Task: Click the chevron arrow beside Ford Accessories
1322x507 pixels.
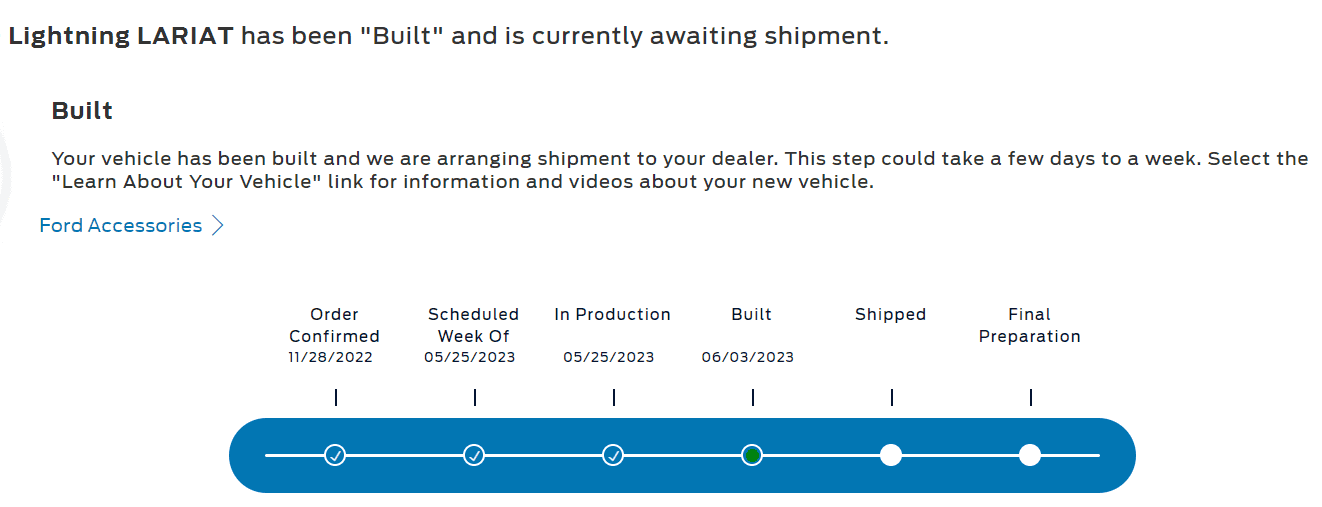Action: pyautogui.click(x=218, y=226)
